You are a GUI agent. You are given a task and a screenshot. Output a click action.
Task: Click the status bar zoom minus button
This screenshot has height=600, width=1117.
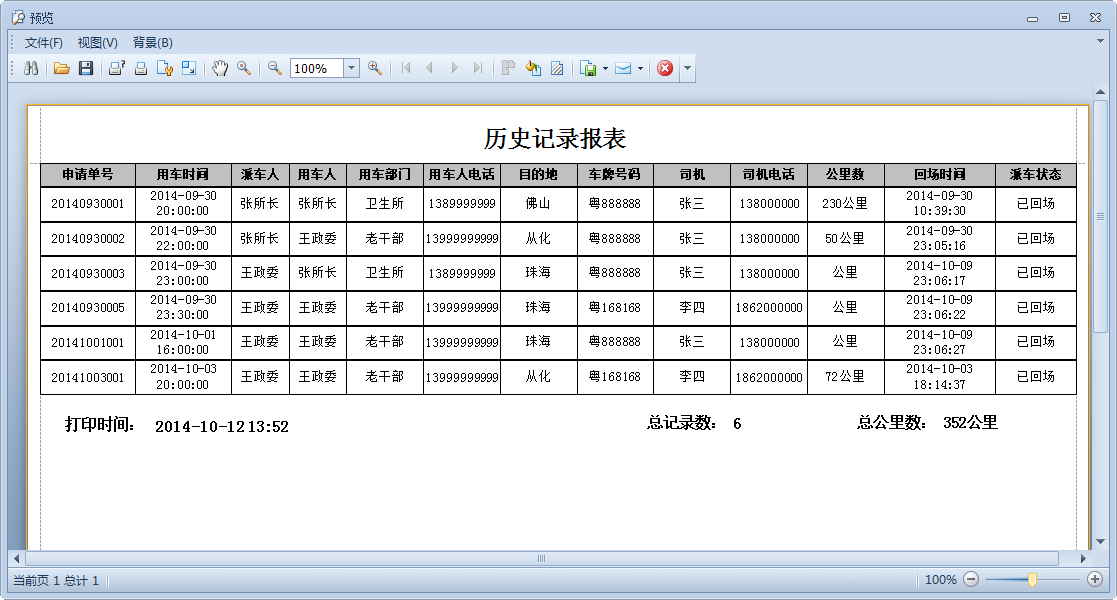click(971, 579)
